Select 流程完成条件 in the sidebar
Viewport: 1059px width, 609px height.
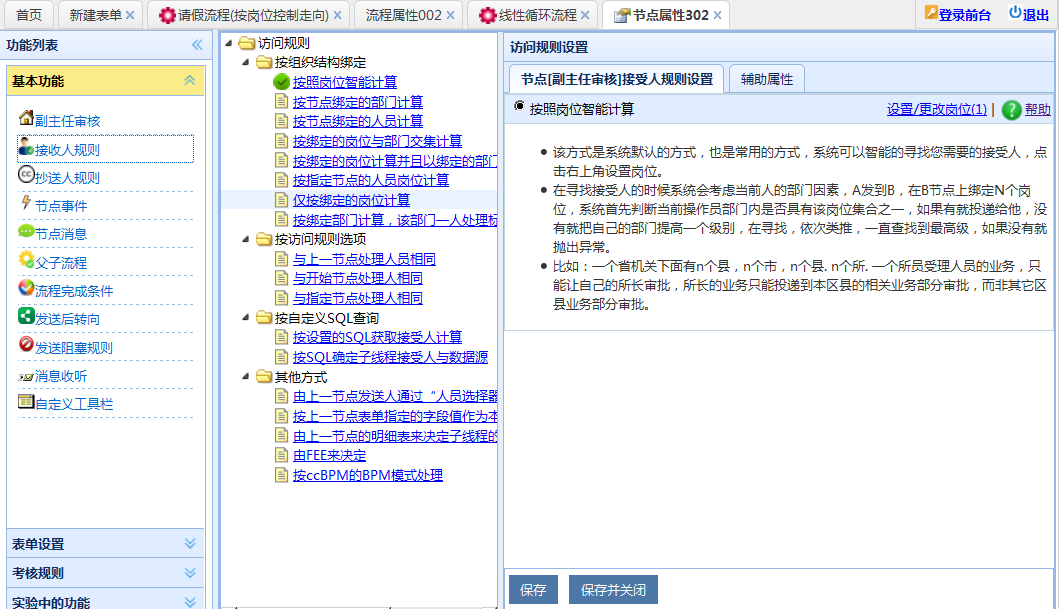[x=74, y=291]
